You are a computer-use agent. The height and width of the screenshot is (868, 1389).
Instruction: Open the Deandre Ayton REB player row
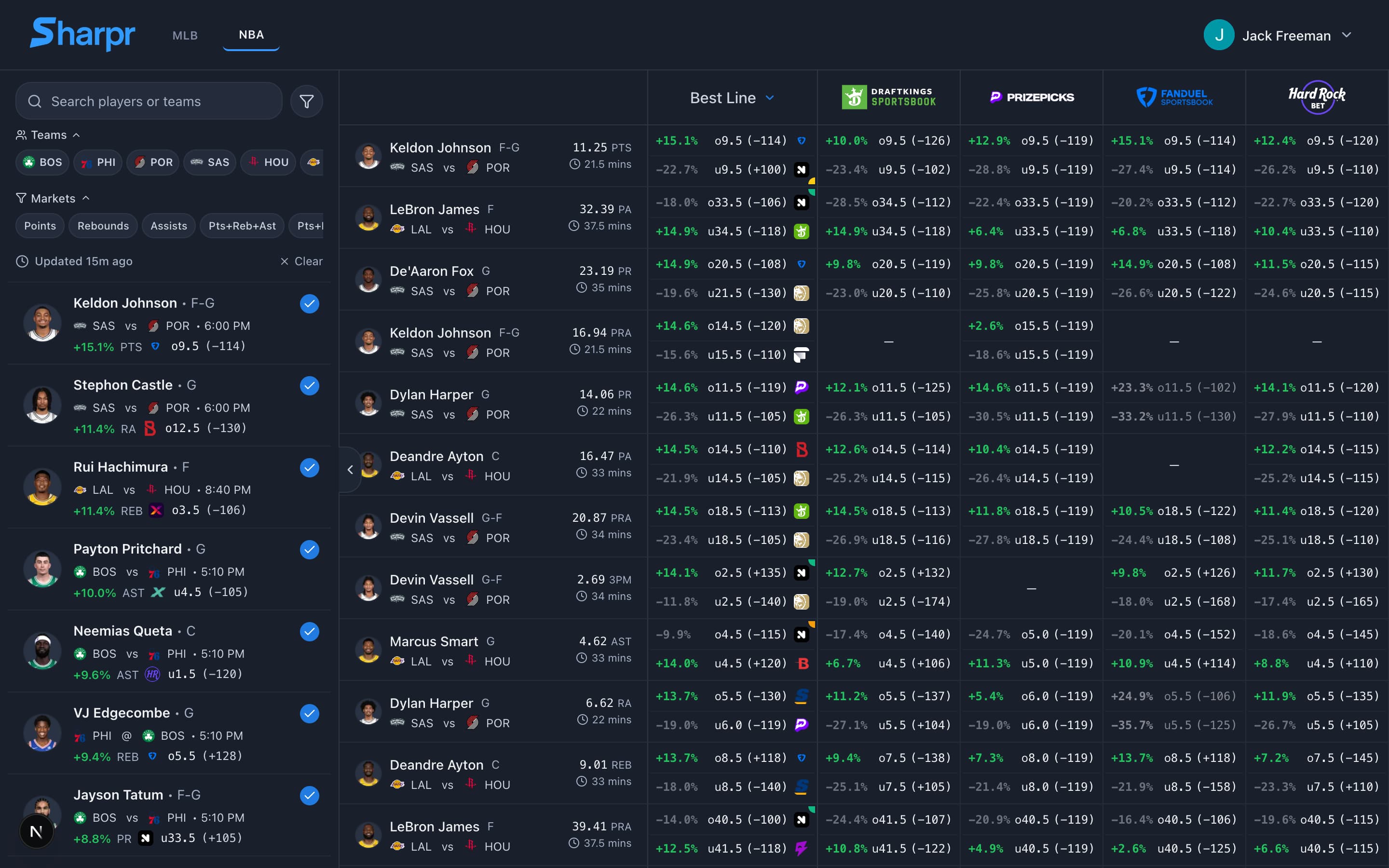(493, 773)
